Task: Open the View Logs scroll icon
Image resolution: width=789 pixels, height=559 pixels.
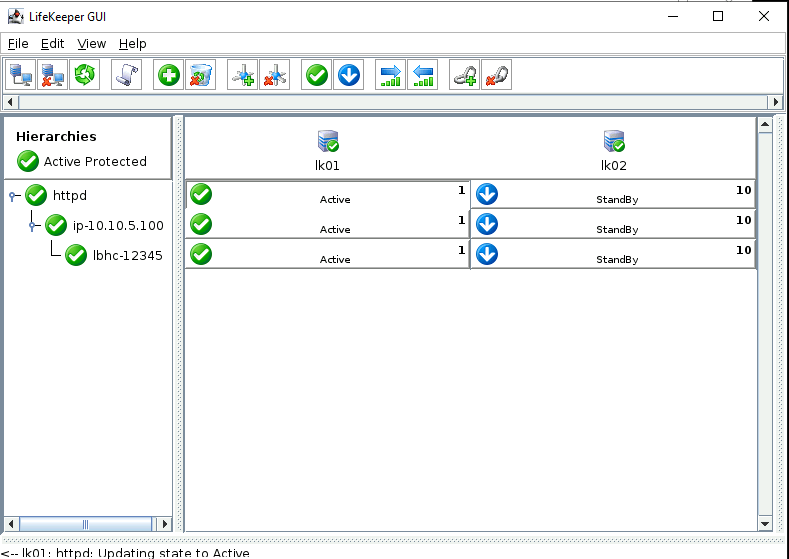Action: click(126, 75)
